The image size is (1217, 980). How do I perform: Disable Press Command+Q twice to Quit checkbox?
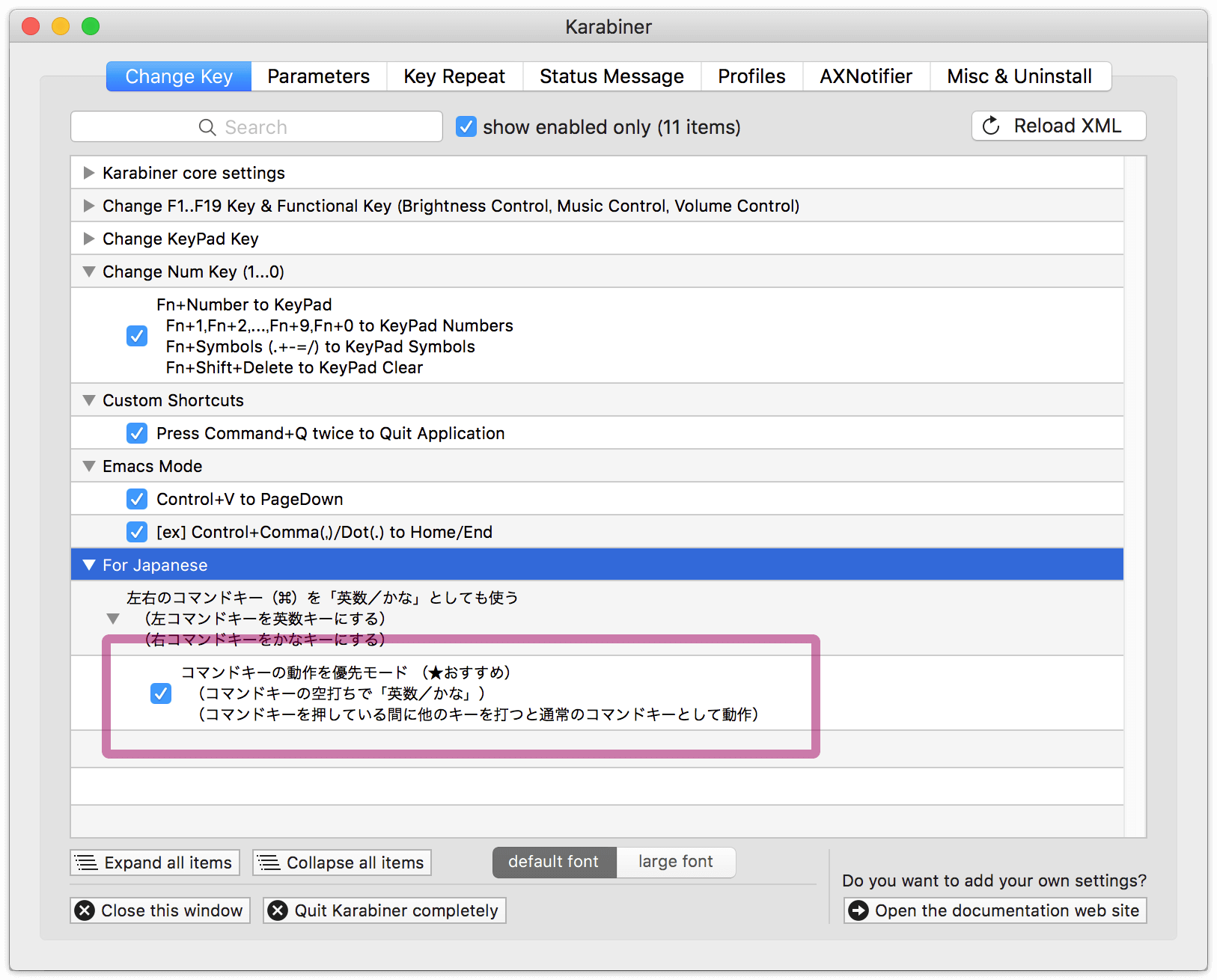(137, 433)
